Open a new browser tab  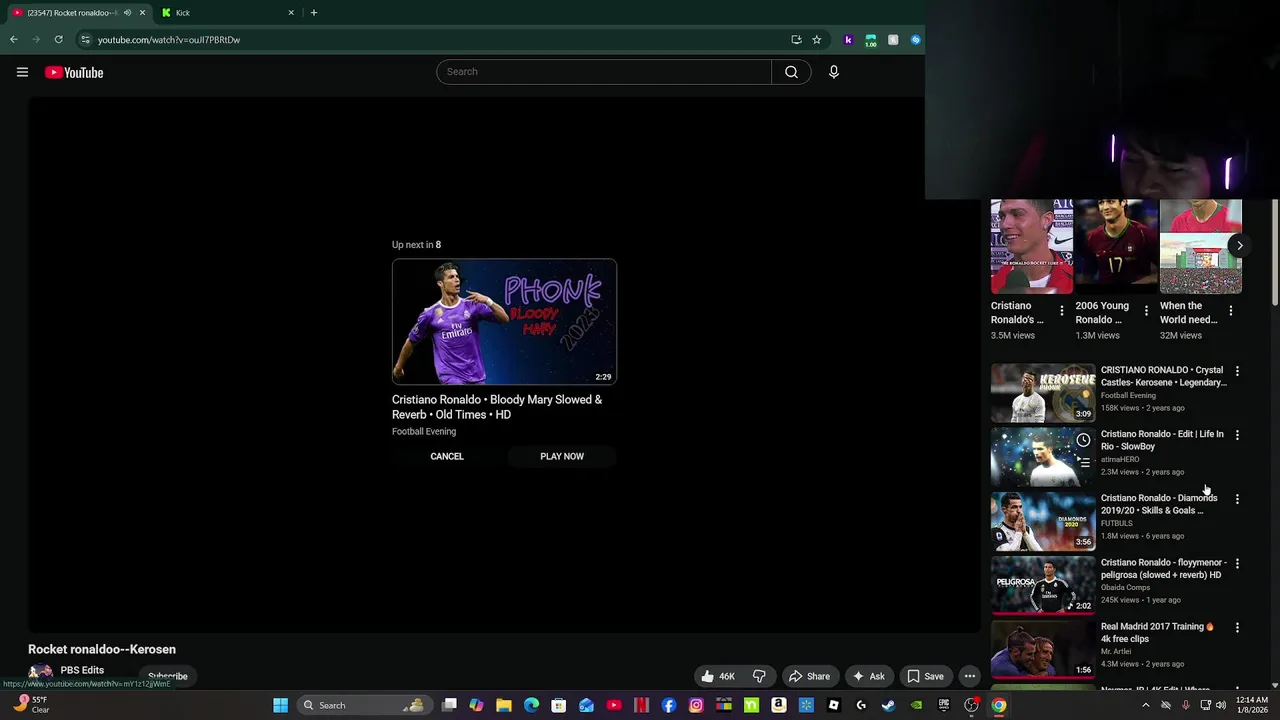[x=314, y=13]
